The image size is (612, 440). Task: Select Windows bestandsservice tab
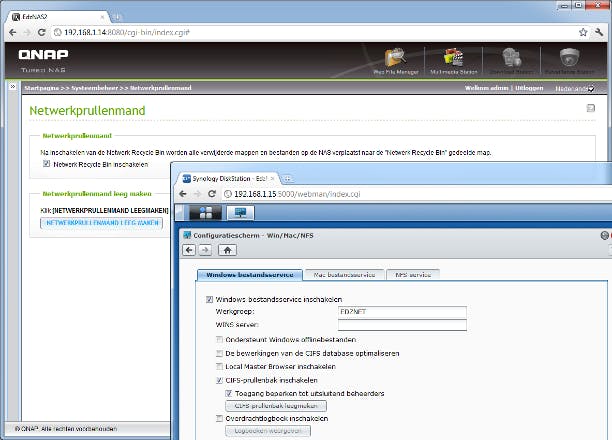tap(250, 275)
